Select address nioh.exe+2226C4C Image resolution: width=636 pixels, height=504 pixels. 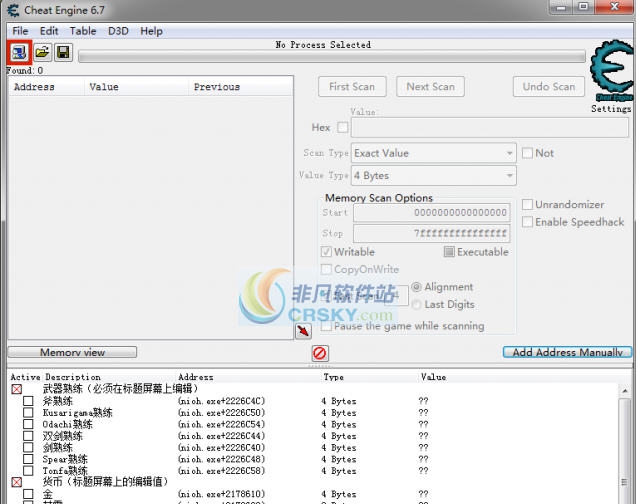click(221, 401)
